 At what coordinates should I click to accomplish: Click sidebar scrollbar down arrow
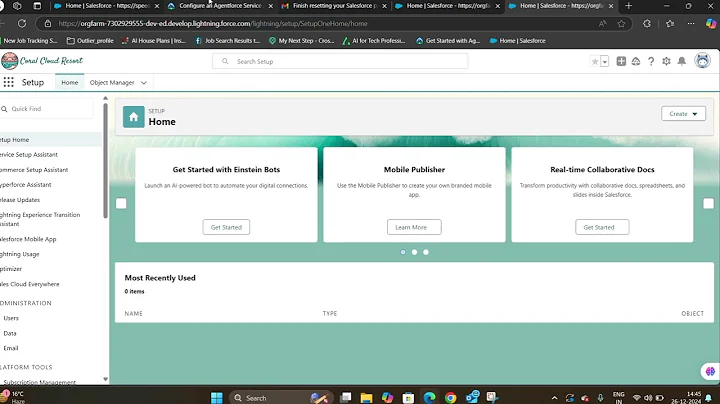(106, 379)
